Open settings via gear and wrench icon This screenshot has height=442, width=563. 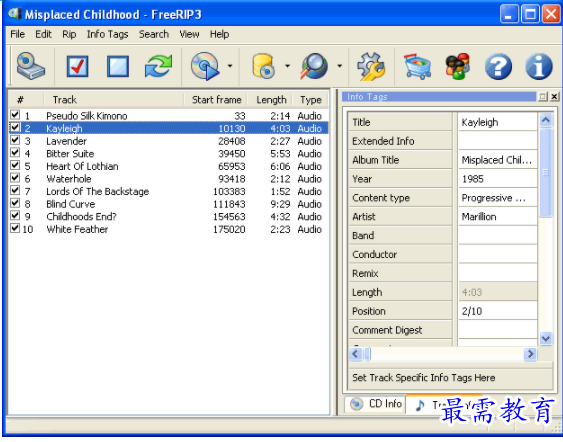(x=371, y=66)
